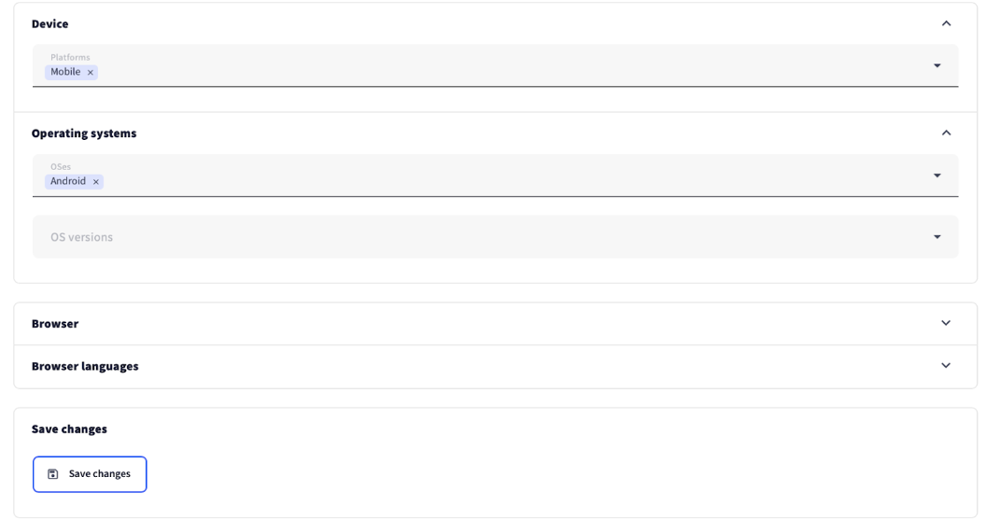Click the Operating systems section title

(84, 133)
